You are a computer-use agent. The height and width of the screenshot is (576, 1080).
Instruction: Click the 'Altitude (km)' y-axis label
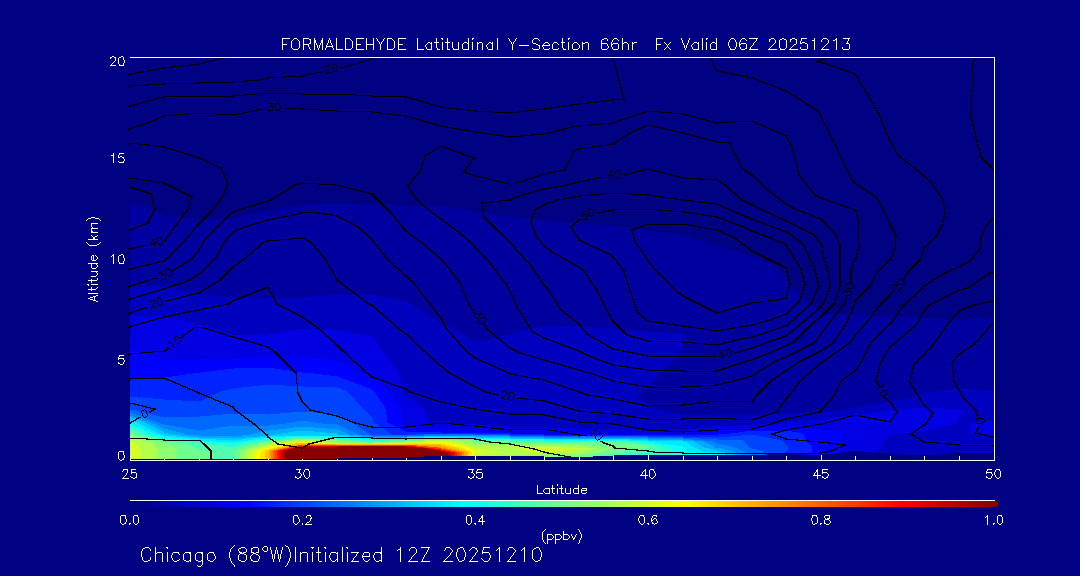pyautogui.click(x=94, y=258)
